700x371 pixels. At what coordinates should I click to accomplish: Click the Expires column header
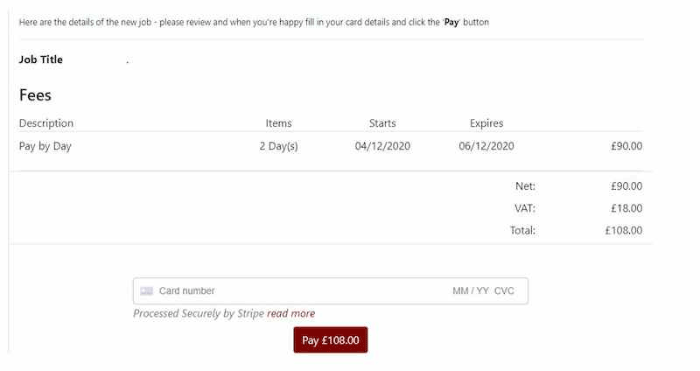[x=486, y=123]
